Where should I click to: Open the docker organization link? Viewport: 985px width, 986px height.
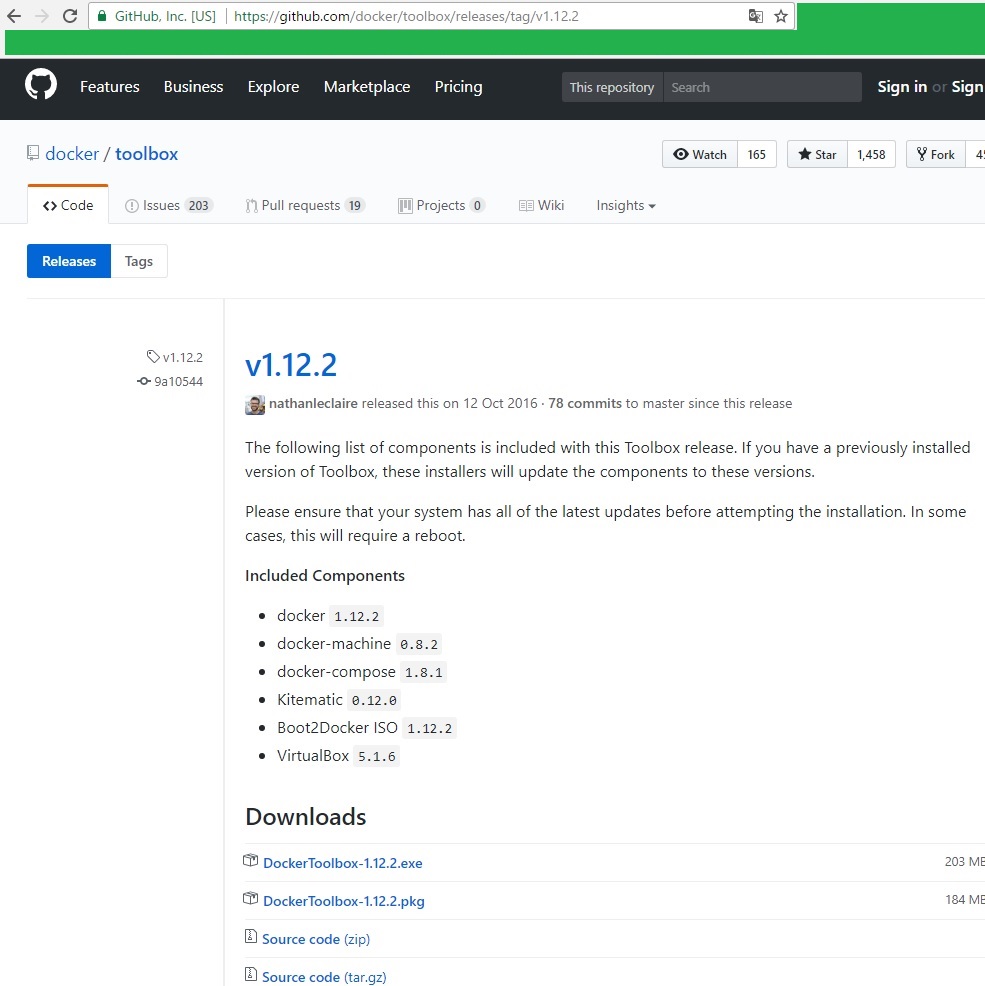click(x=72, y=154)
